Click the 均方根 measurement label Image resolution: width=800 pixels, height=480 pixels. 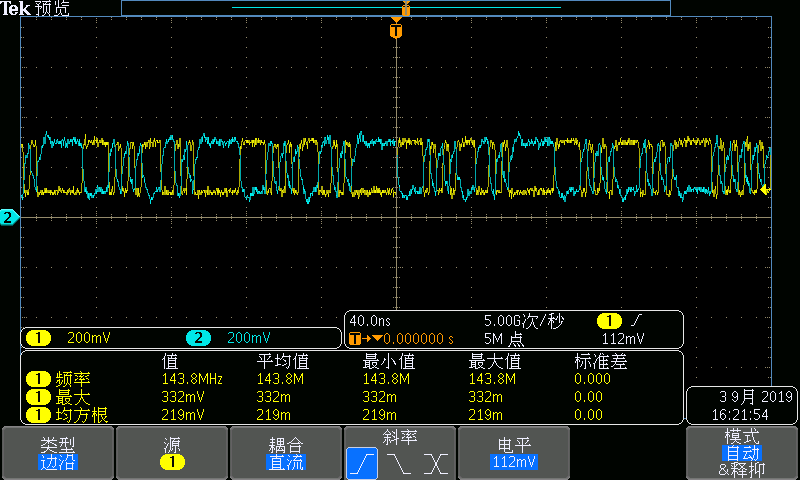coord(82,415)
